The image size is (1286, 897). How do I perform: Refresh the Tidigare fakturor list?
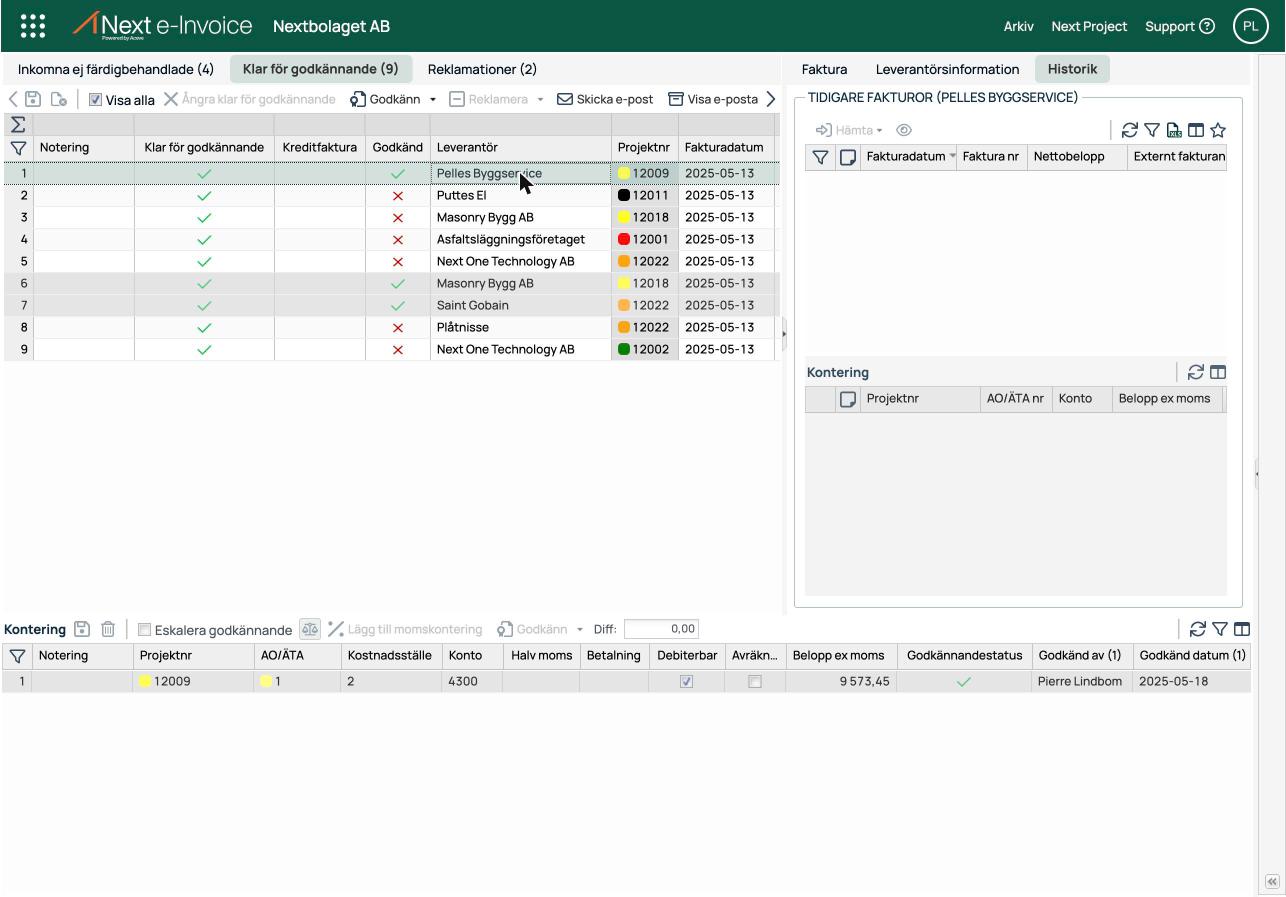click(1130, 130)
